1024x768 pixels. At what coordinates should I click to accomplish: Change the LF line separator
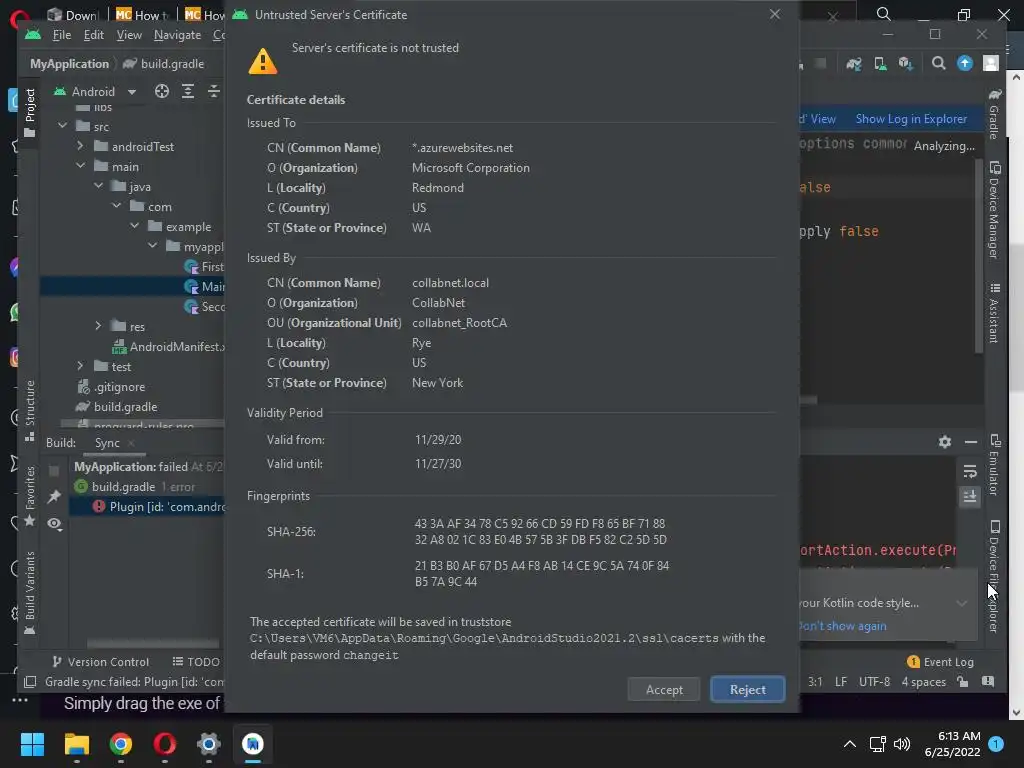click(x=840, y=682)
